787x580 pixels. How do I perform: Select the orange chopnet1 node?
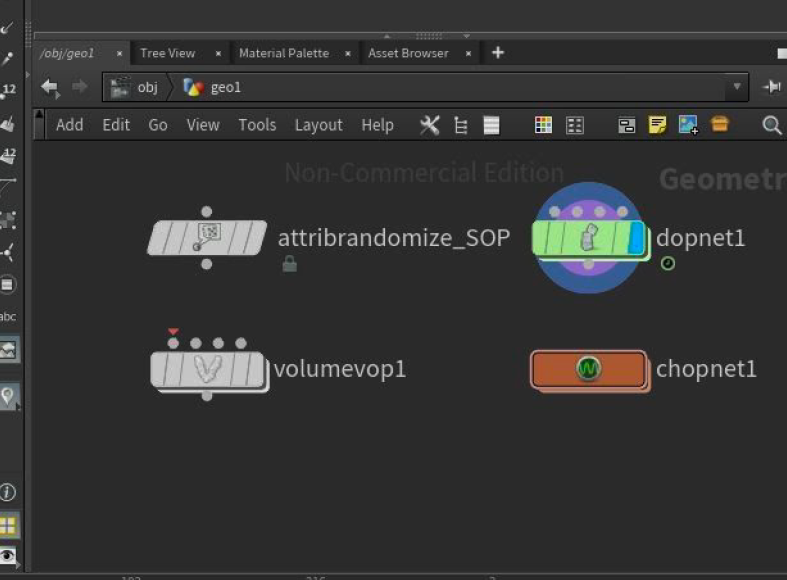click(x=588, y=369)
